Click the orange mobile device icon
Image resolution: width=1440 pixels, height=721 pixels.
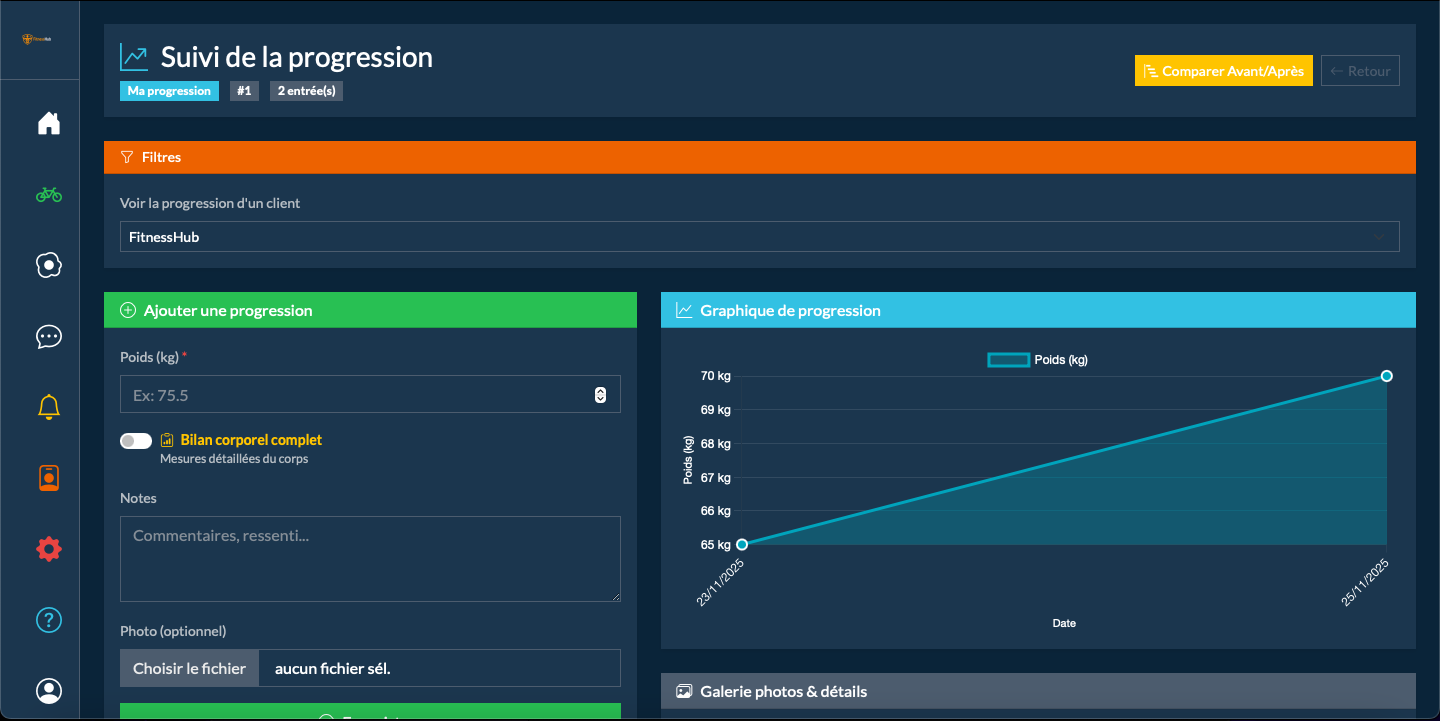tap(48, 478)
